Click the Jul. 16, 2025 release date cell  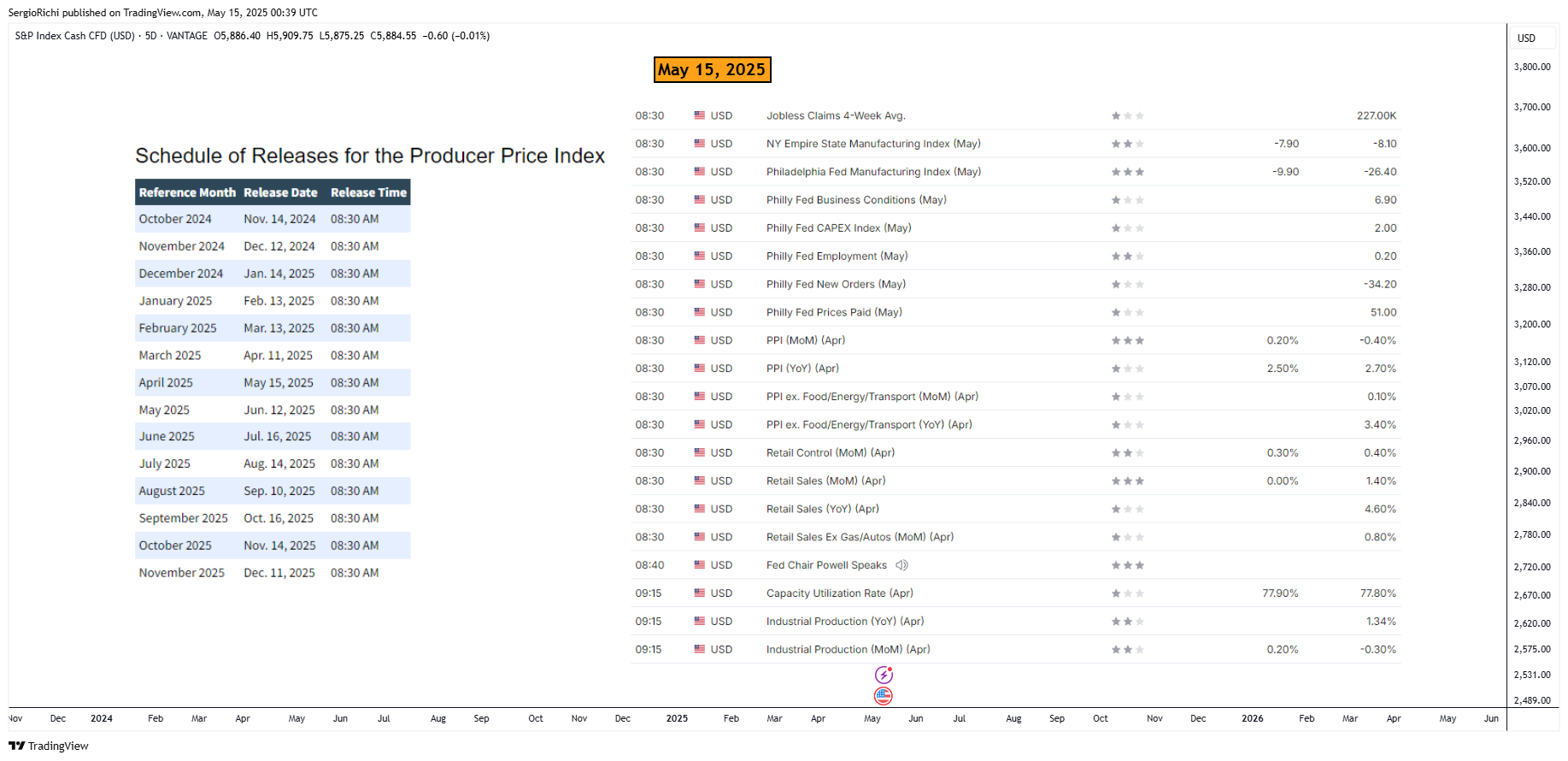click(x=278, y=436)
